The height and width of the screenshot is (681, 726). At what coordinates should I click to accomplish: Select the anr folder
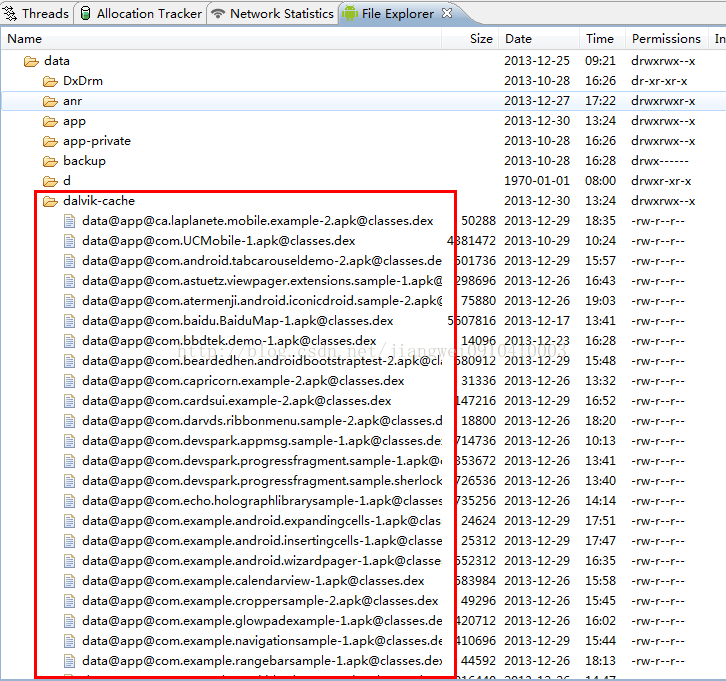pos(72,101)
